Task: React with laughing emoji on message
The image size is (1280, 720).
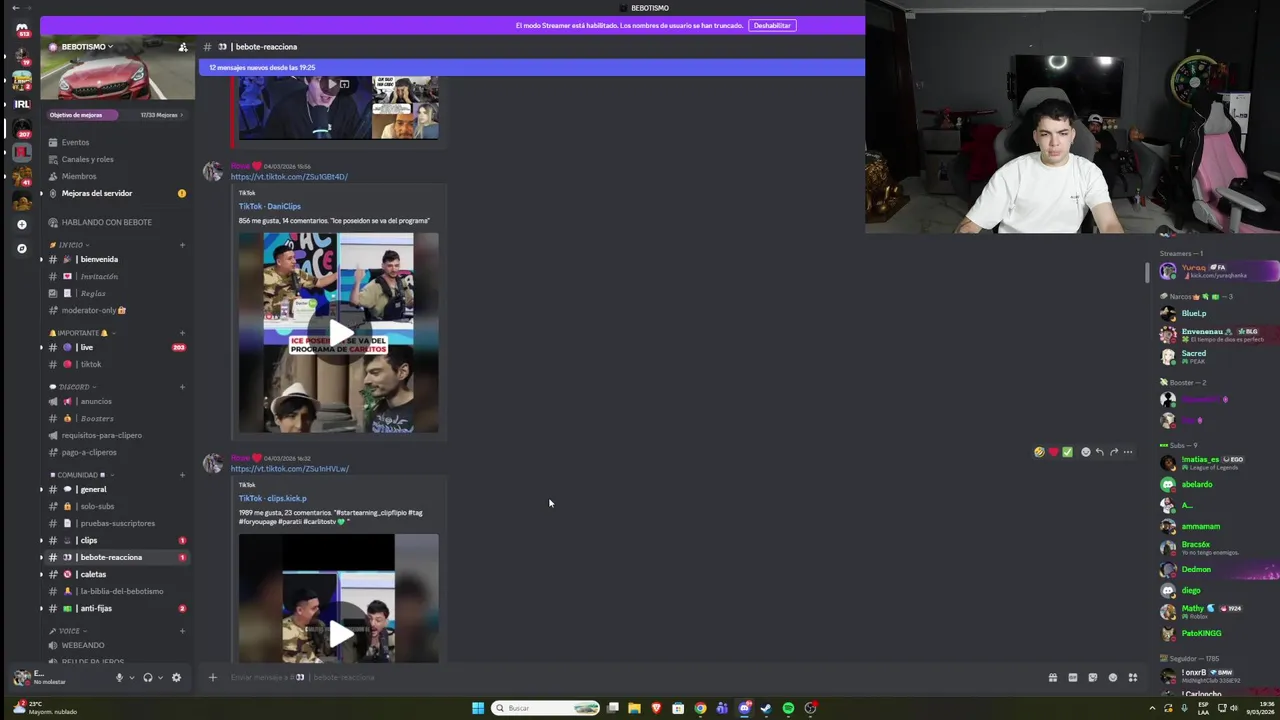Action: (1039, 452)
